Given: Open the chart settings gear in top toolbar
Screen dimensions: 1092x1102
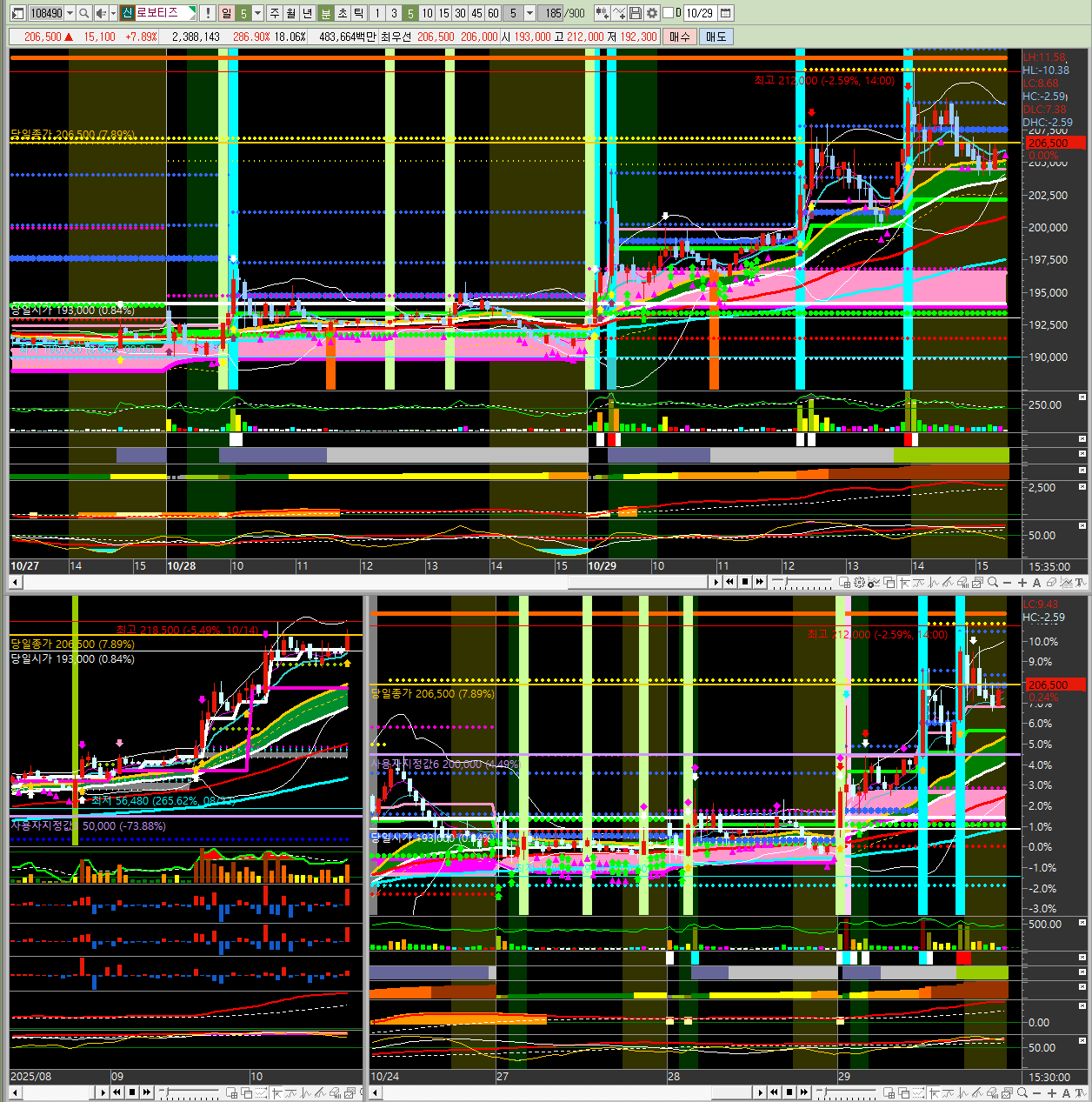Looking at the screenshot, I should click(652, 13).
